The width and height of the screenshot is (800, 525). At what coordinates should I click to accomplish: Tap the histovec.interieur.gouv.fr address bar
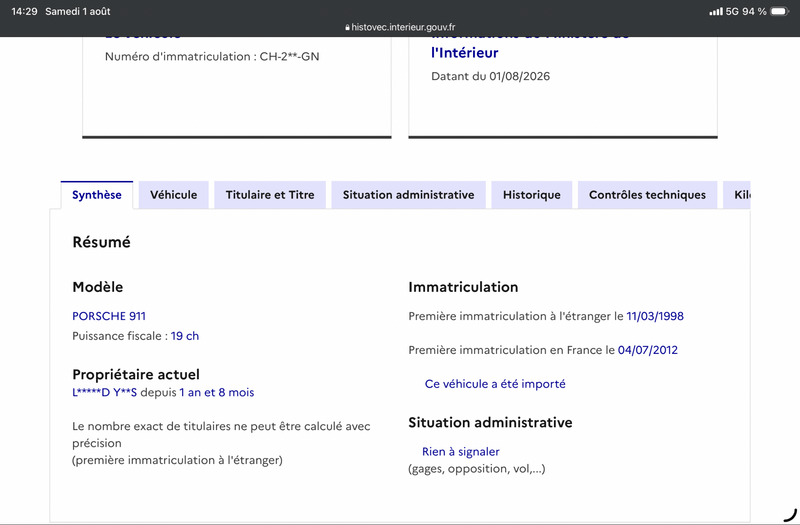pyautogui.click(x=400, y=27)
